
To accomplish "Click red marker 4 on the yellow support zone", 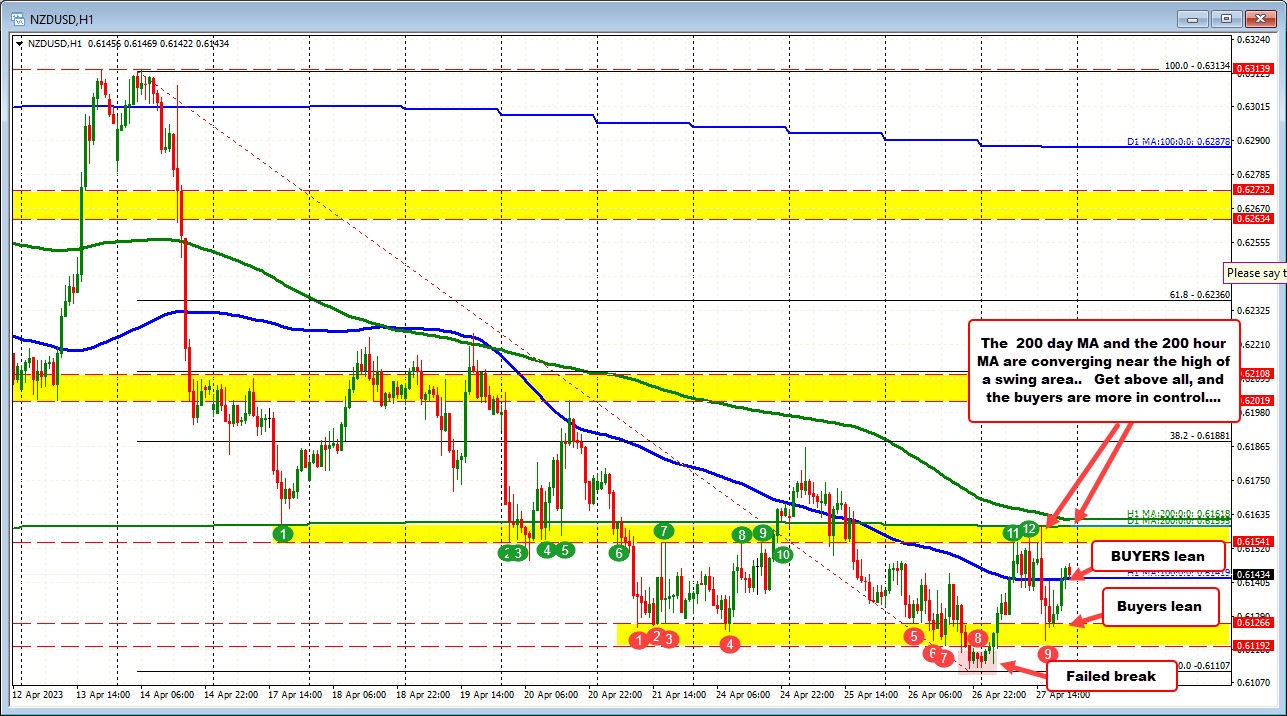I will tap(729, 644).
